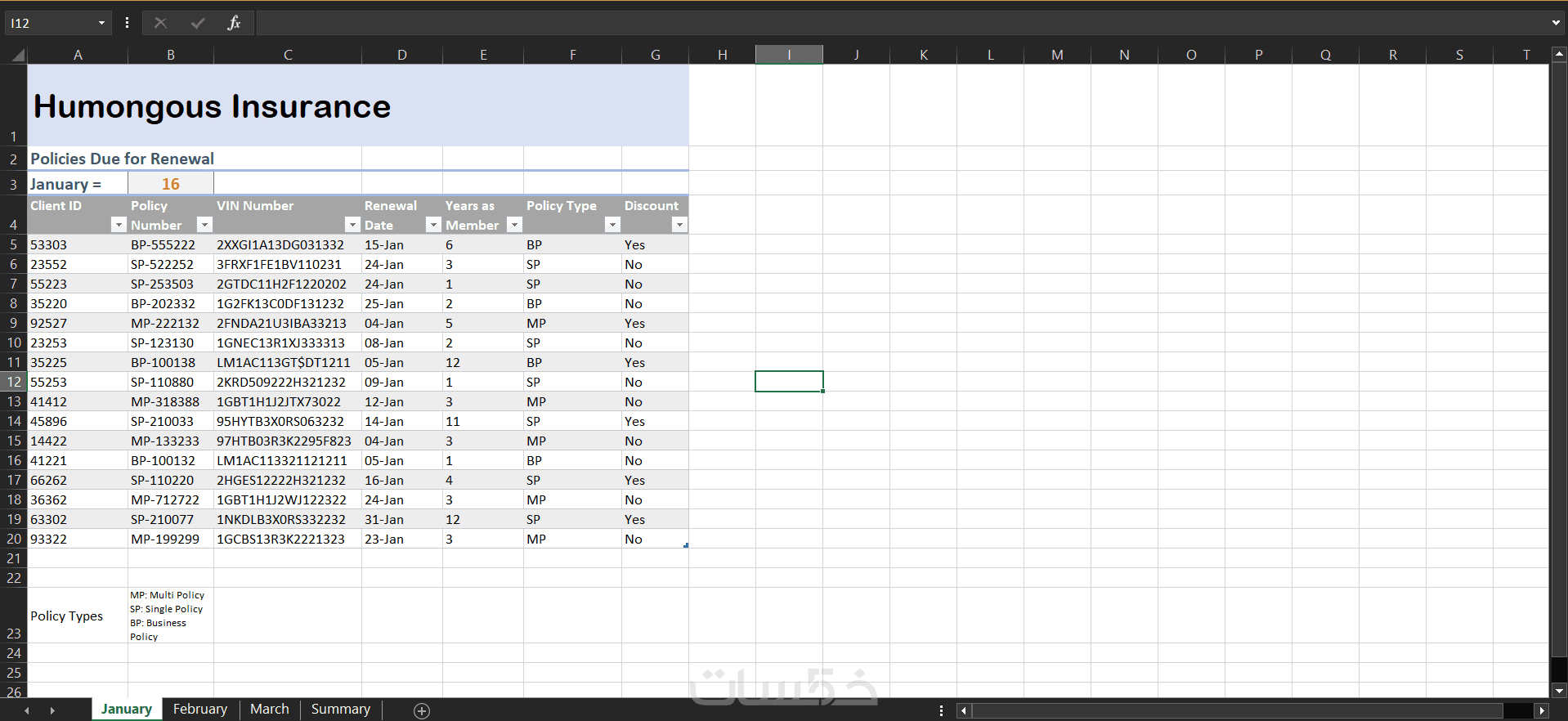Switch to the January sheet tab
Screen dimensions: 1568x721
[127, 709]
